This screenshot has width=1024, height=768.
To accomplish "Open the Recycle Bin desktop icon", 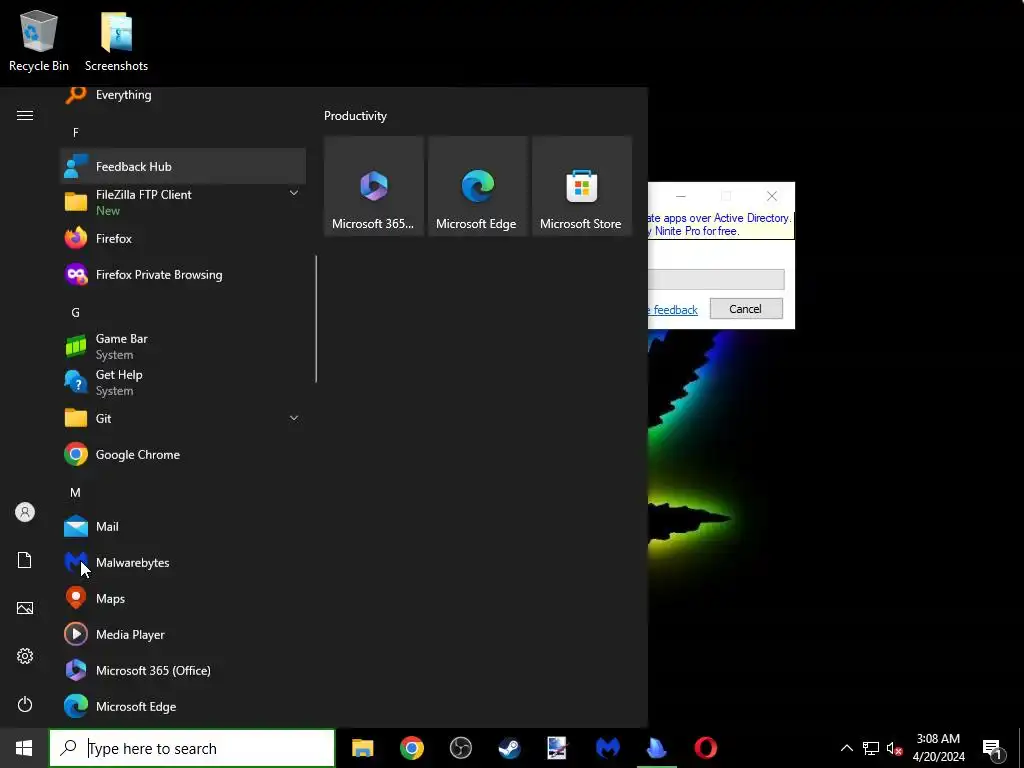I will (39, 41).
